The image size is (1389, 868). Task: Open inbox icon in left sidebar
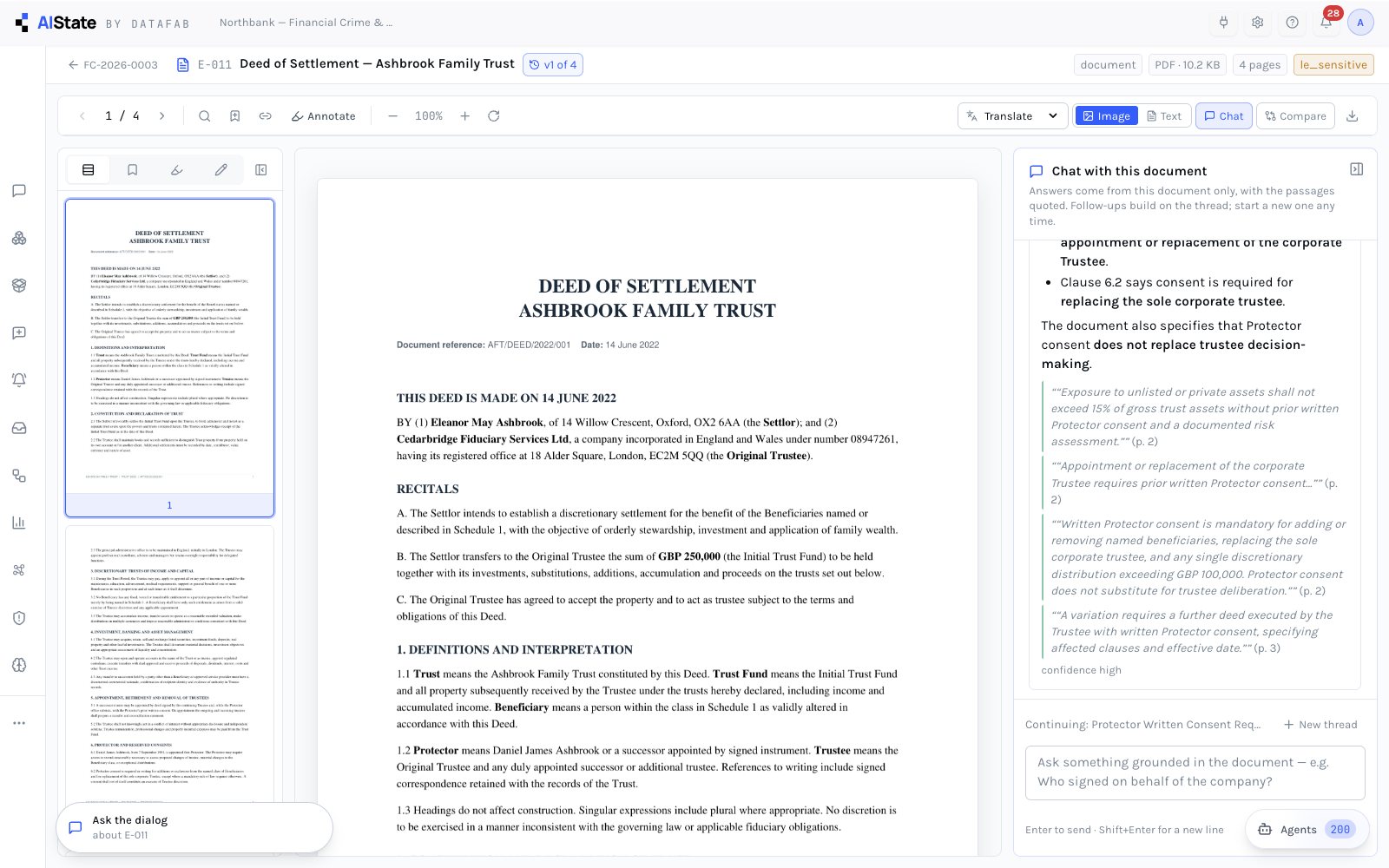tap(19, 428)
